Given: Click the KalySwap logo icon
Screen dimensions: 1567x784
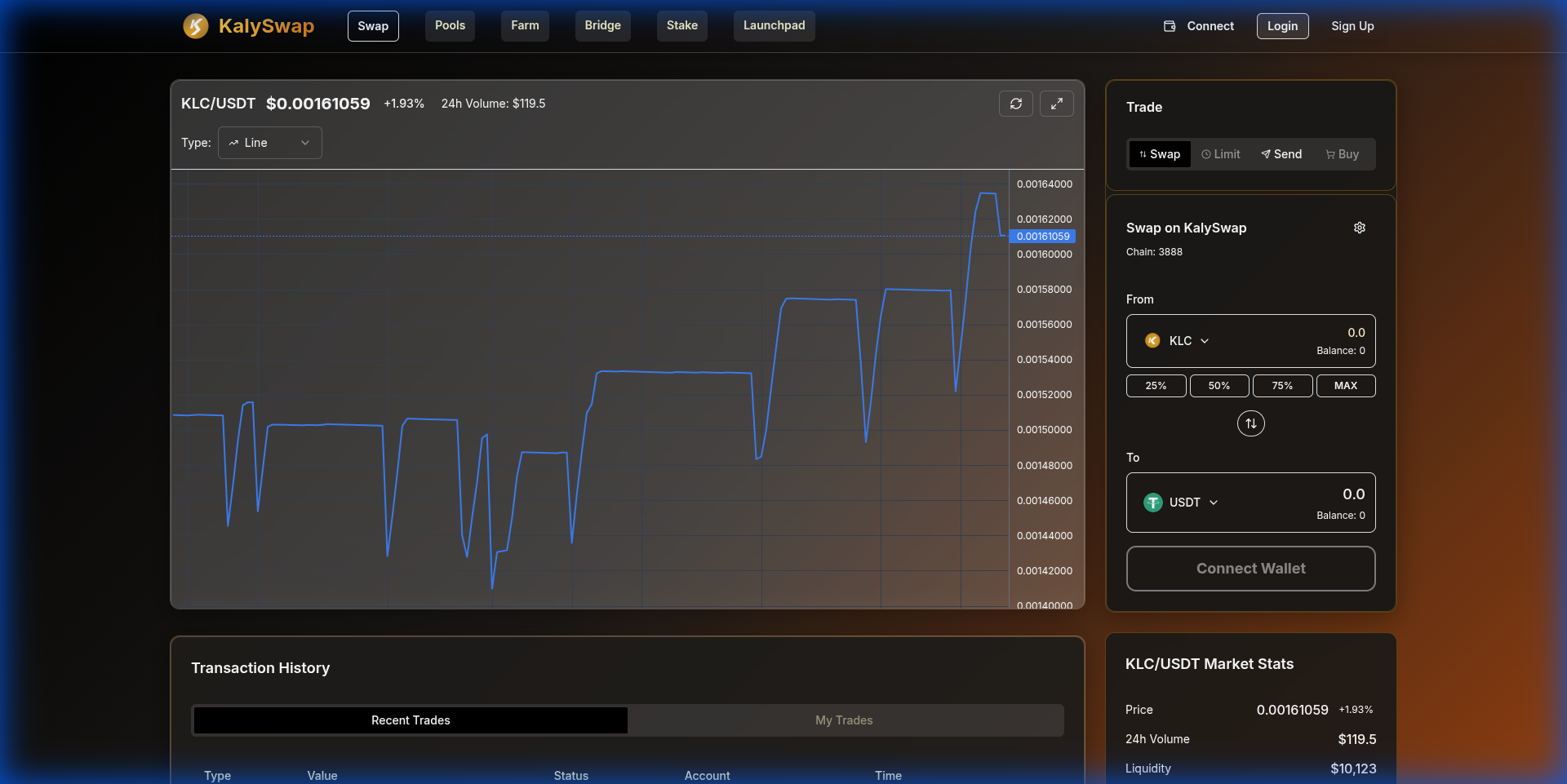Looking at the screenshot, I should [195, 26].
